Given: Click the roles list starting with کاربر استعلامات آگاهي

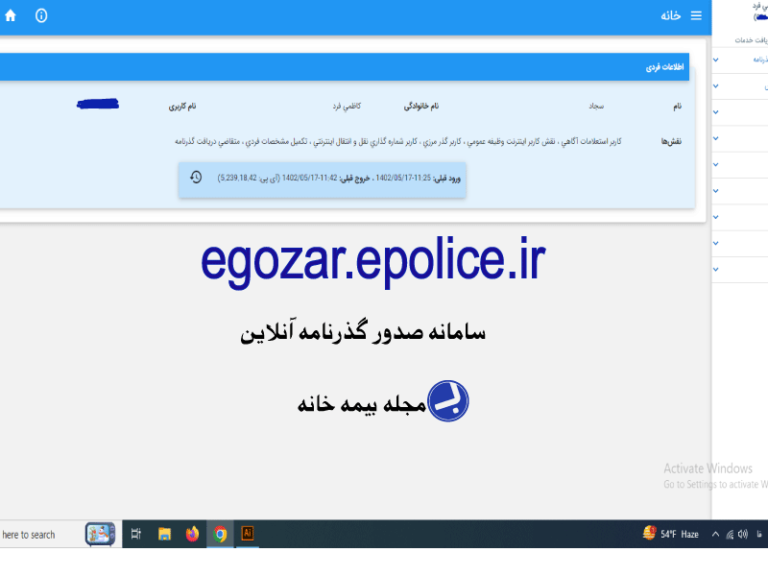Looking at the screenshot, I should coord(398,141).
